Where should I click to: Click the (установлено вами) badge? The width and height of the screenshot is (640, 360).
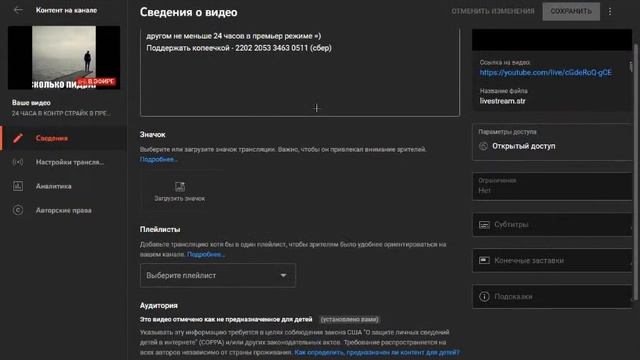click(x=349, y=319)
